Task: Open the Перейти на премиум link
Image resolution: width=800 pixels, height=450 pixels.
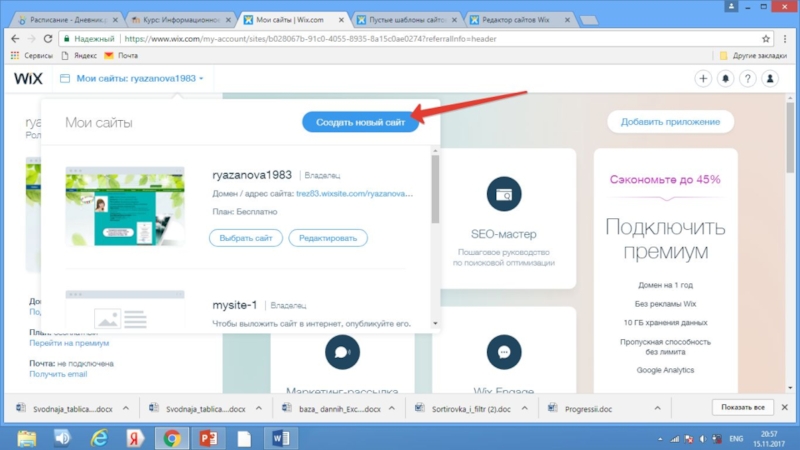Action: tap(70, 343)
